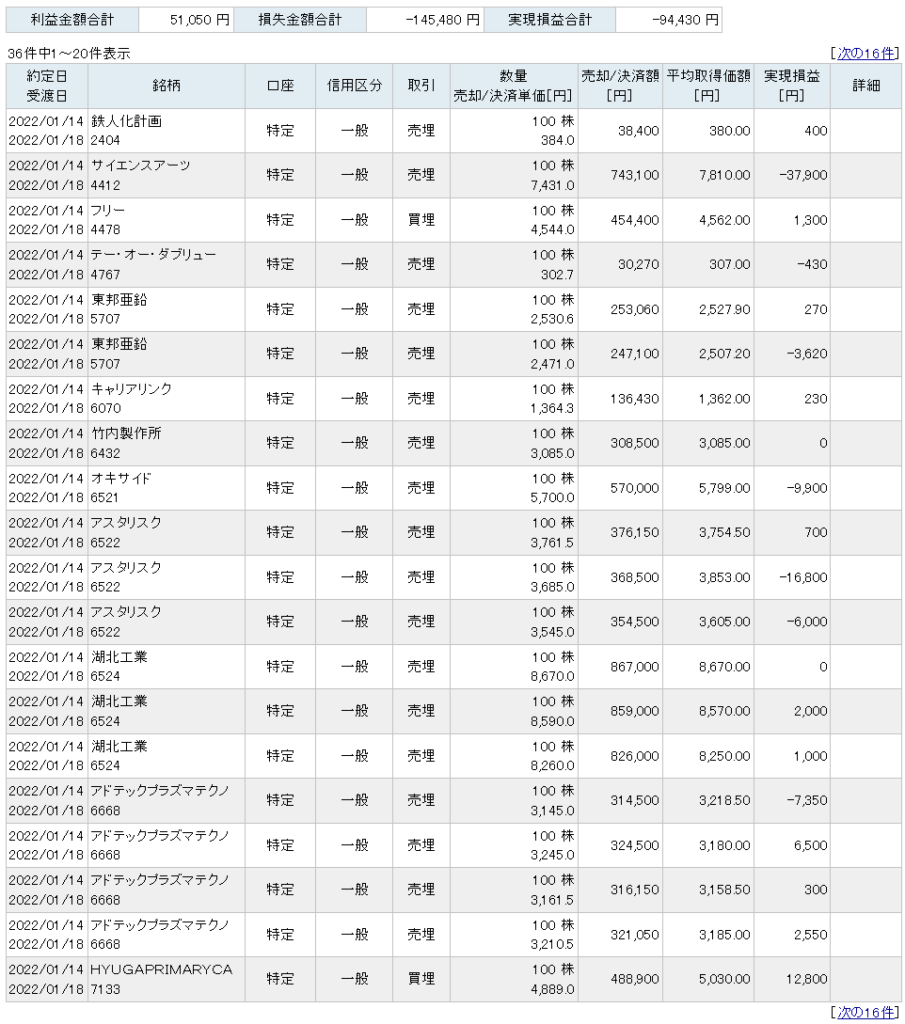Click the 488,900 settlement amount

point(635,979)
